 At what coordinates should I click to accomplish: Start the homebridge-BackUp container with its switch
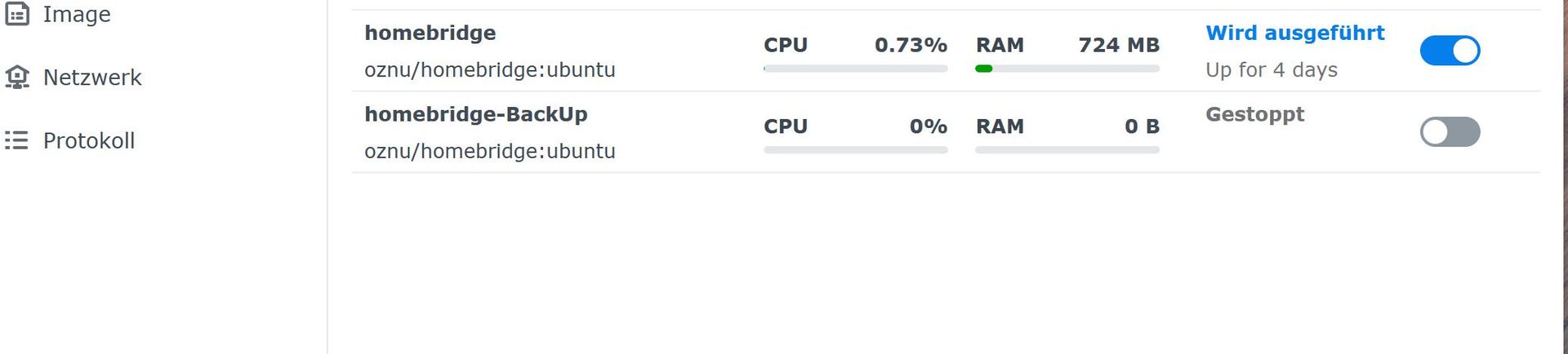click(x=1450, y=132)
